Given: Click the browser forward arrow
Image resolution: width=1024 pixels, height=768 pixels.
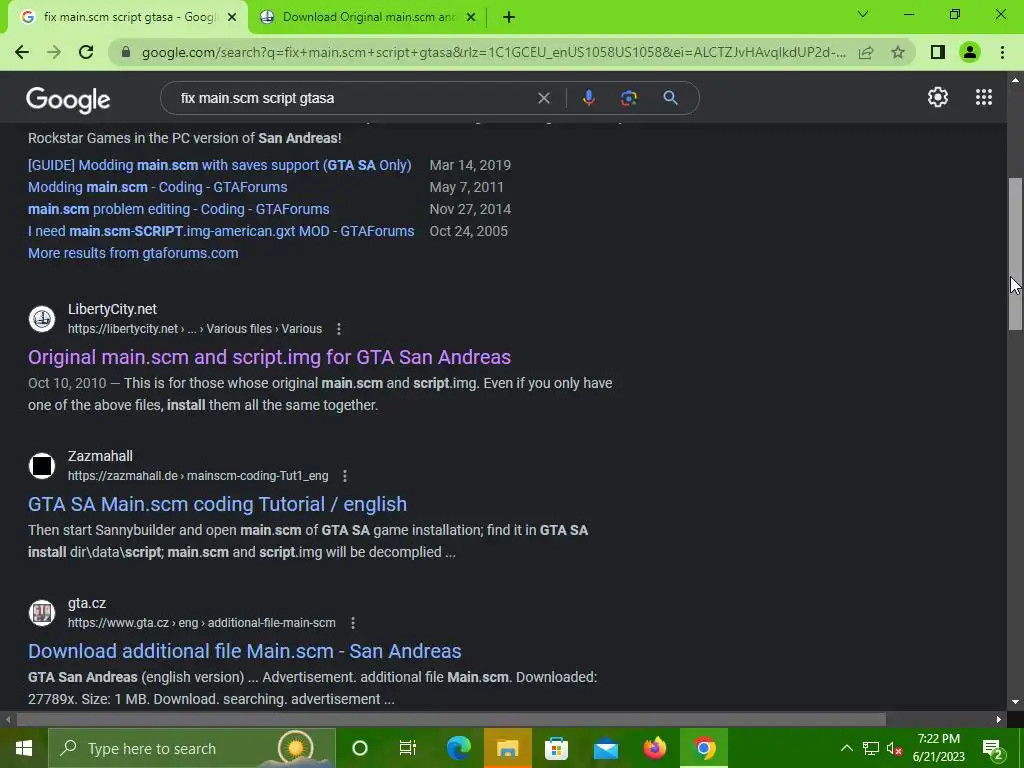Looking at the screenshot, I should click(x=54, y=52).
